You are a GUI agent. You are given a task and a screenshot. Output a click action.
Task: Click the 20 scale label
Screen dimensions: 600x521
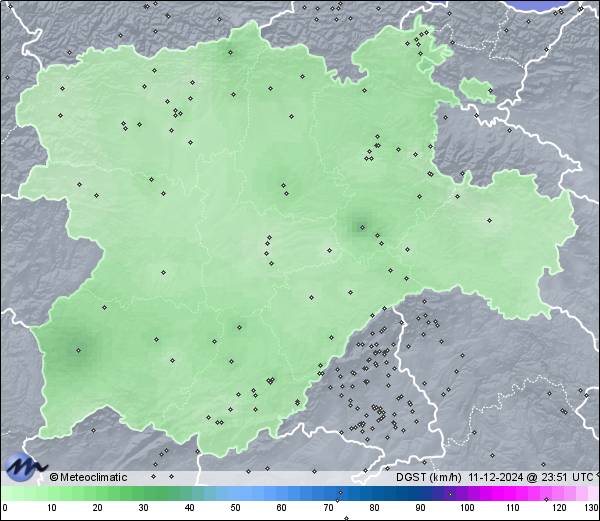tap(98, 508)
